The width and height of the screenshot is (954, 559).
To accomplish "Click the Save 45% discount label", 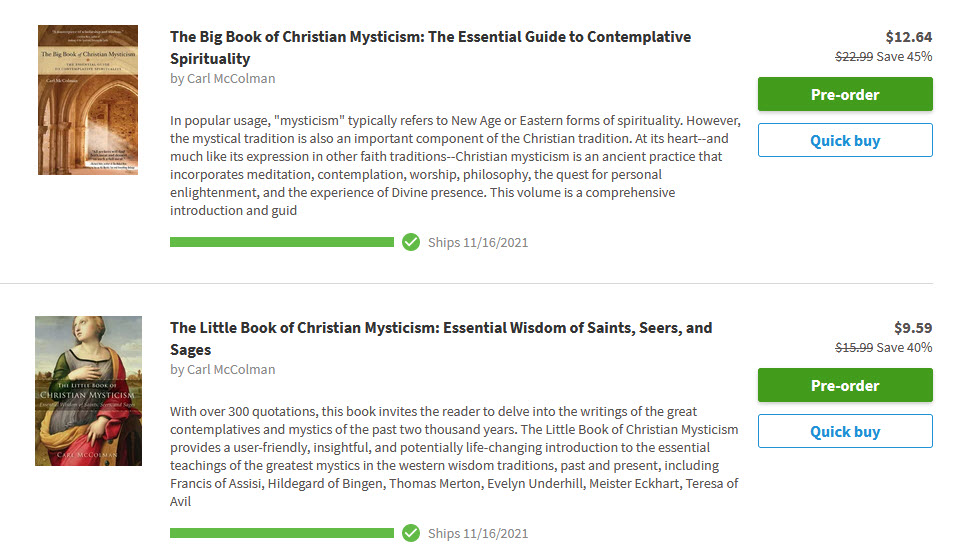I will pos(905,56).
